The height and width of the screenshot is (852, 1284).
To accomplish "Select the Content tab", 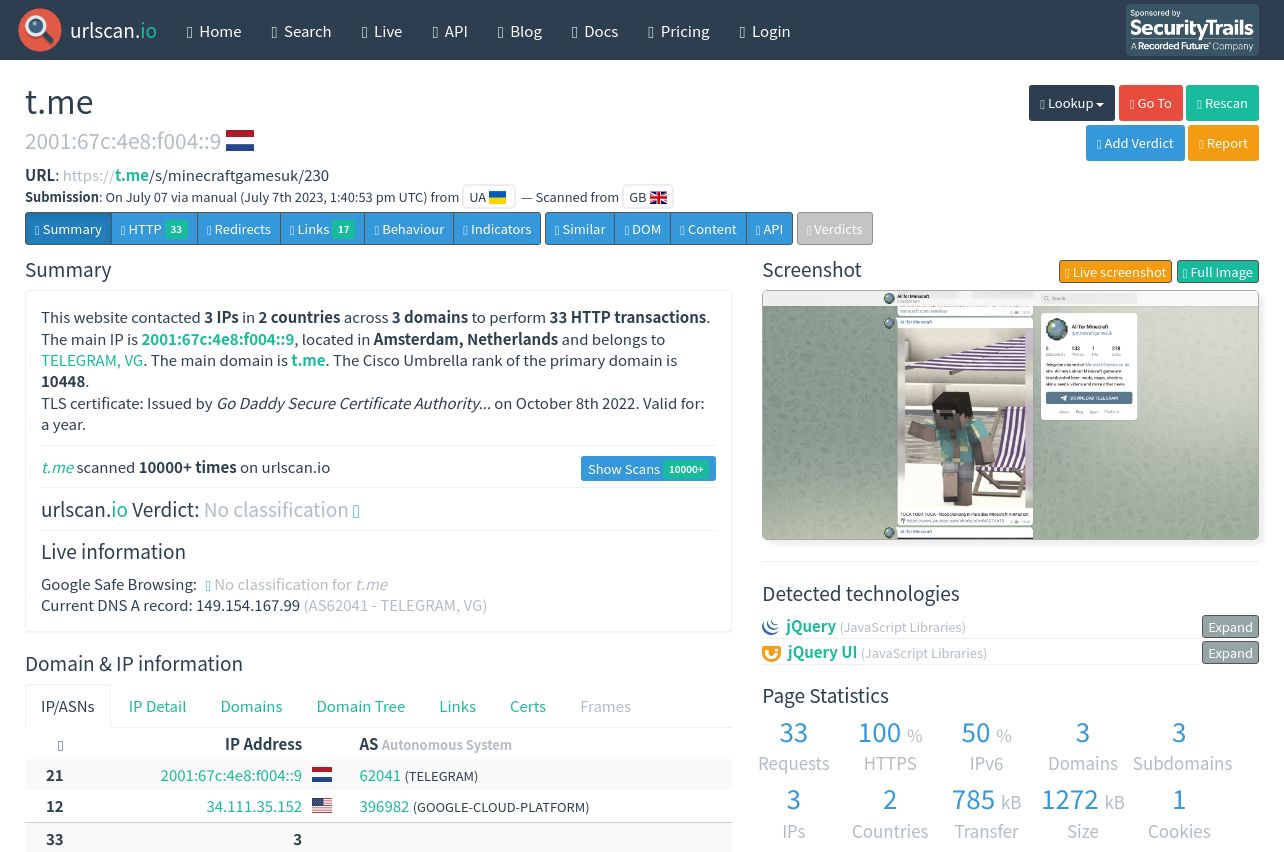I will (708, 228).
